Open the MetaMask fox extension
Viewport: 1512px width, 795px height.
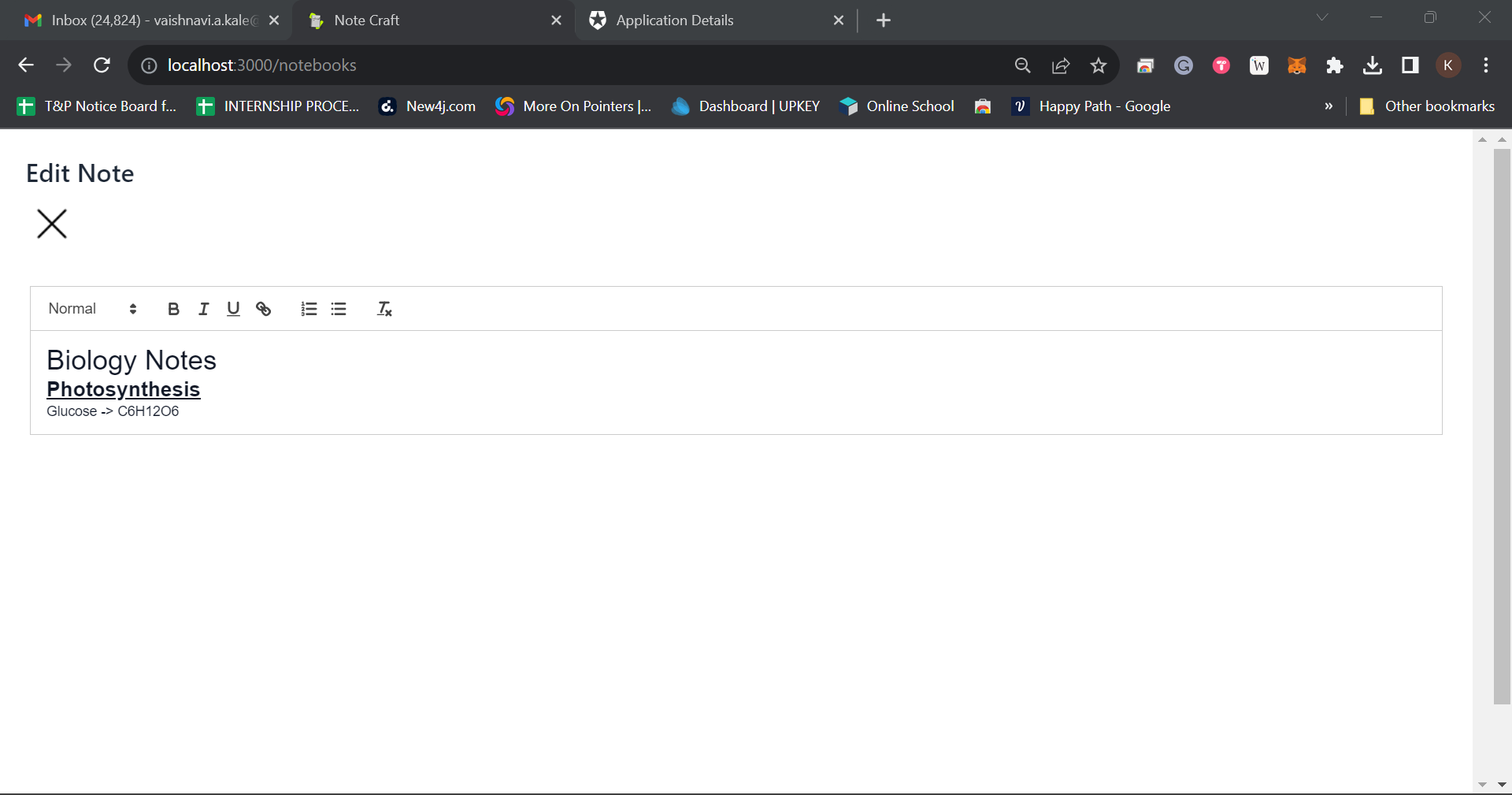point(1297,65)
